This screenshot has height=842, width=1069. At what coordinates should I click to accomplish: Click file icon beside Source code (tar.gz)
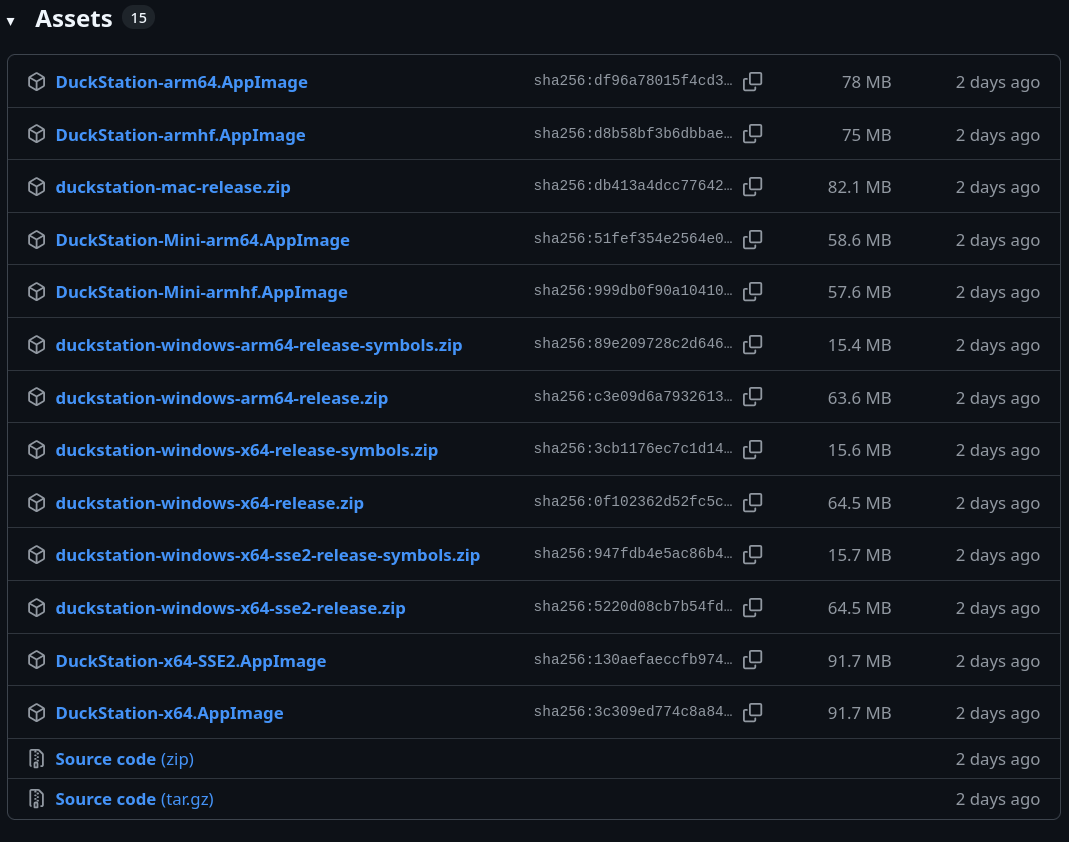[36, 798]
